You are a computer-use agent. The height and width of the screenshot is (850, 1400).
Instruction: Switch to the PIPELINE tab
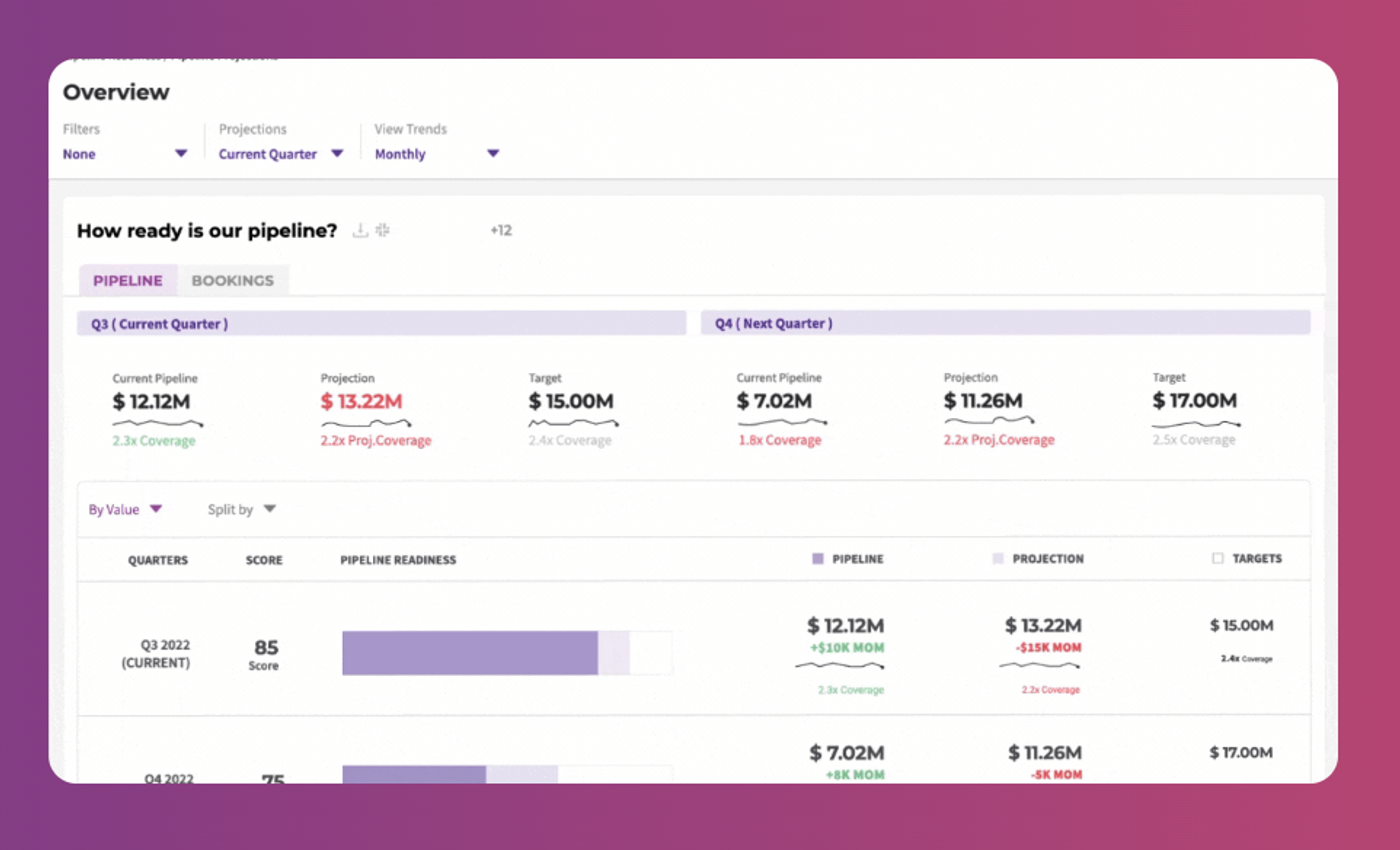[128, 280]
